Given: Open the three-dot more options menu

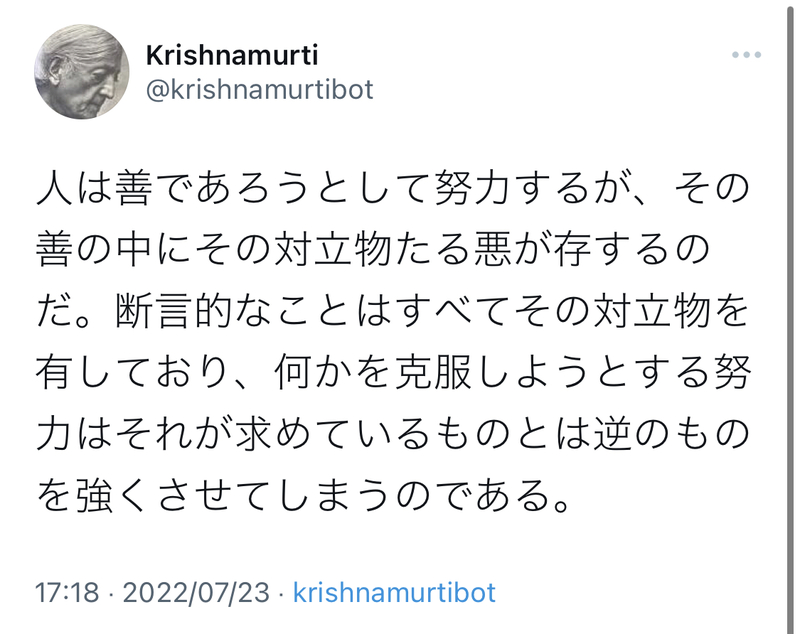Looking at the screenshot, I should point(746,55).
